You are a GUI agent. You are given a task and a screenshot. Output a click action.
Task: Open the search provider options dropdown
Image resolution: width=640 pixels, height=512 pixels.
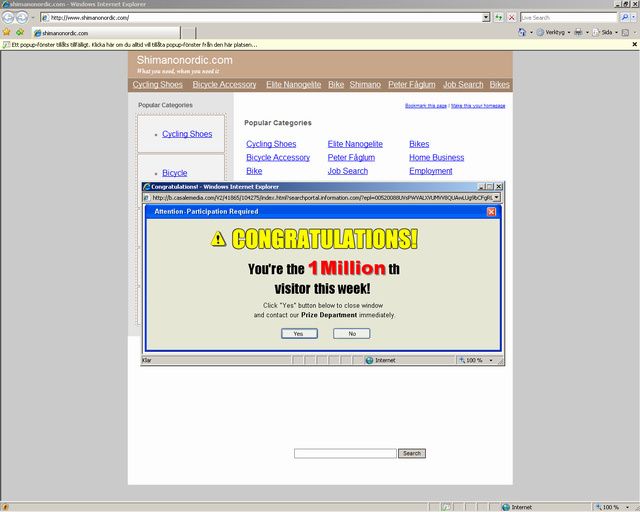(x=634, y=18)
